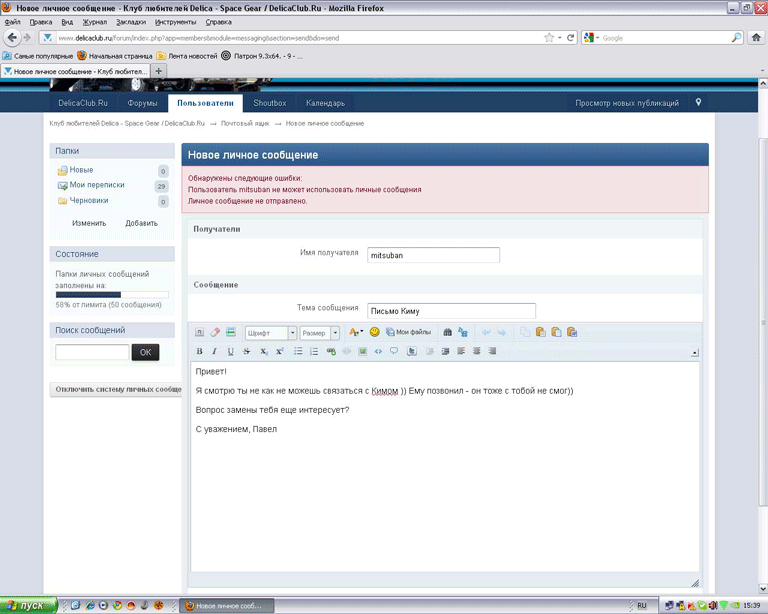The width and height of the screenshot is (768, 614).
Task: Open the Мои переписки folder
Action: tap(97, 185)
